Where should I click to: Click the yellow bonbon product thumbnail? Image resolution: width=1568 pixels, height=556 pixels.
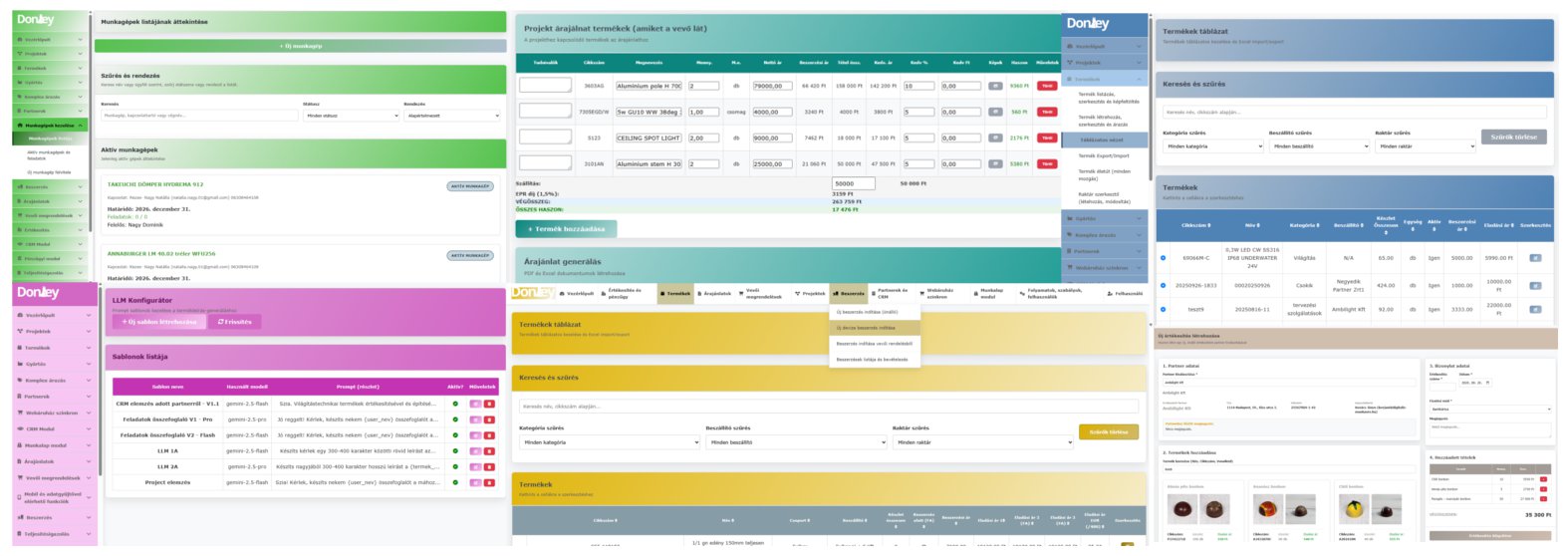(1353, 509)
